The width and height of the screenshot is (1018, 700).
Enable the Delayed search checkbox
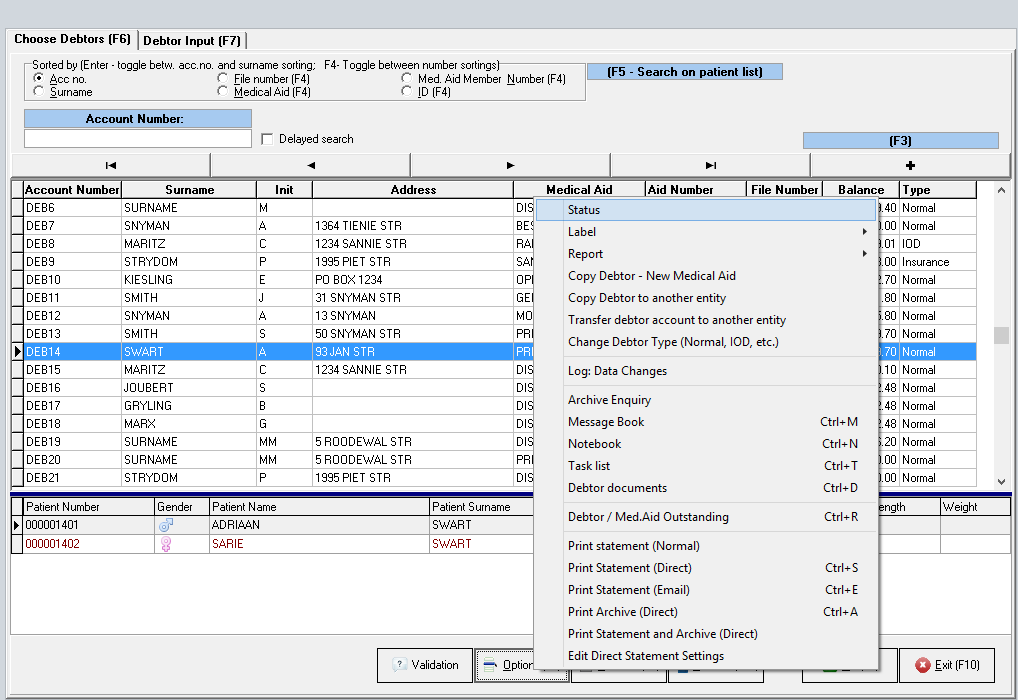pyautogui.click(x=267, y=139)
